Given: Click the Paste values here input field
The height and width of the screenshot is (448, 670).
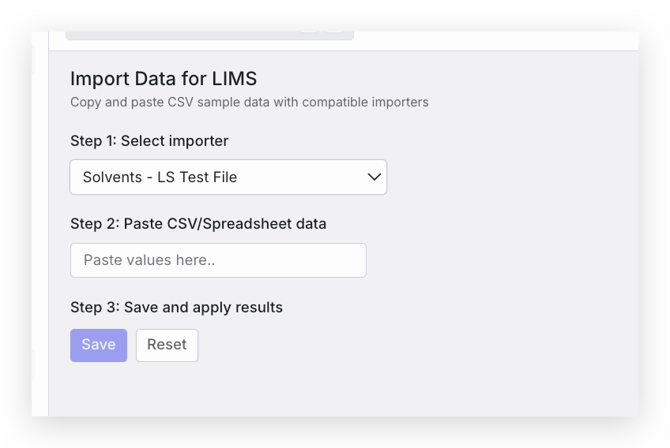Looking at the screenshot, I should point(218,260).
